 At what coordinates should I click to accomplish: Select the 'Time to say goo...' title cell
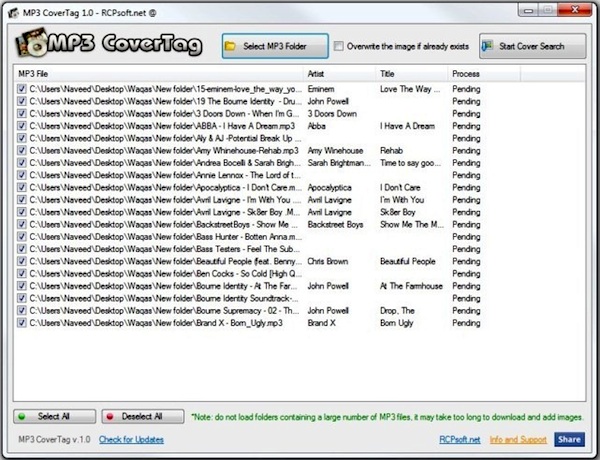[411, 163]
